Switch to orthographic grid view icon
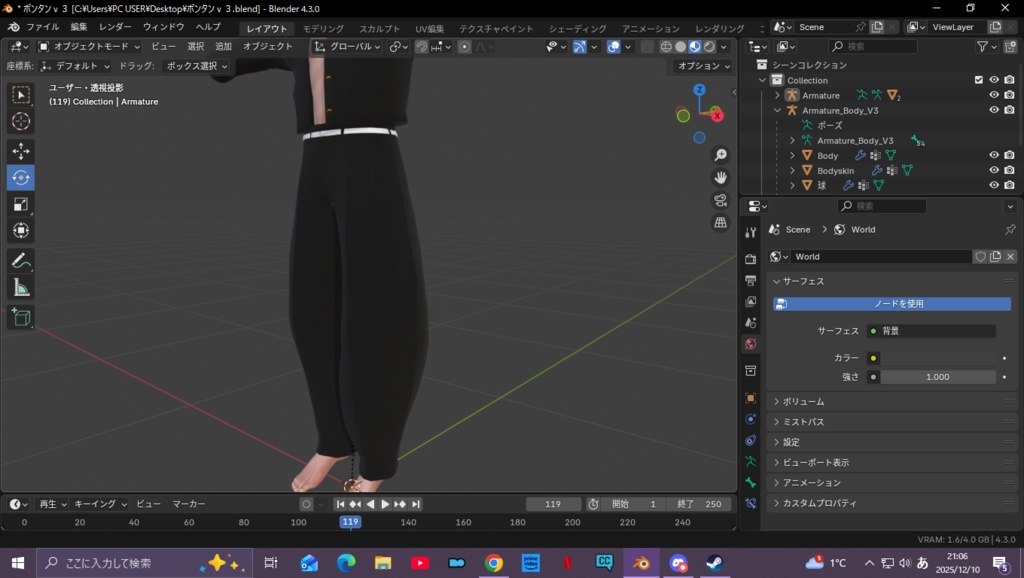Image resolution: width=1024 pixels, height=578 pixels. [720, 223]
